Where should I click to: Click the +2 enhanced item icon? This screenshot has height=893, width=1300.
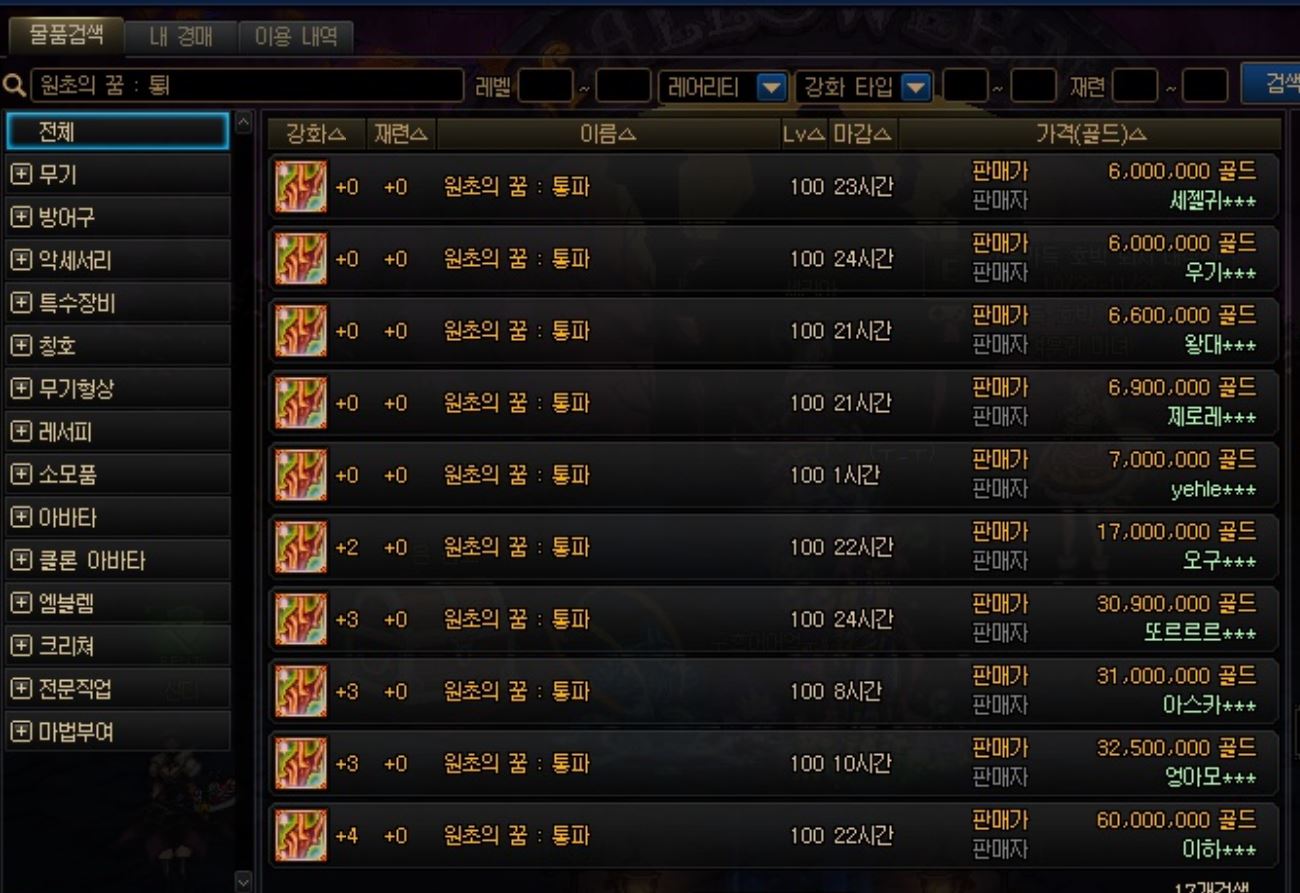(300, 547)
